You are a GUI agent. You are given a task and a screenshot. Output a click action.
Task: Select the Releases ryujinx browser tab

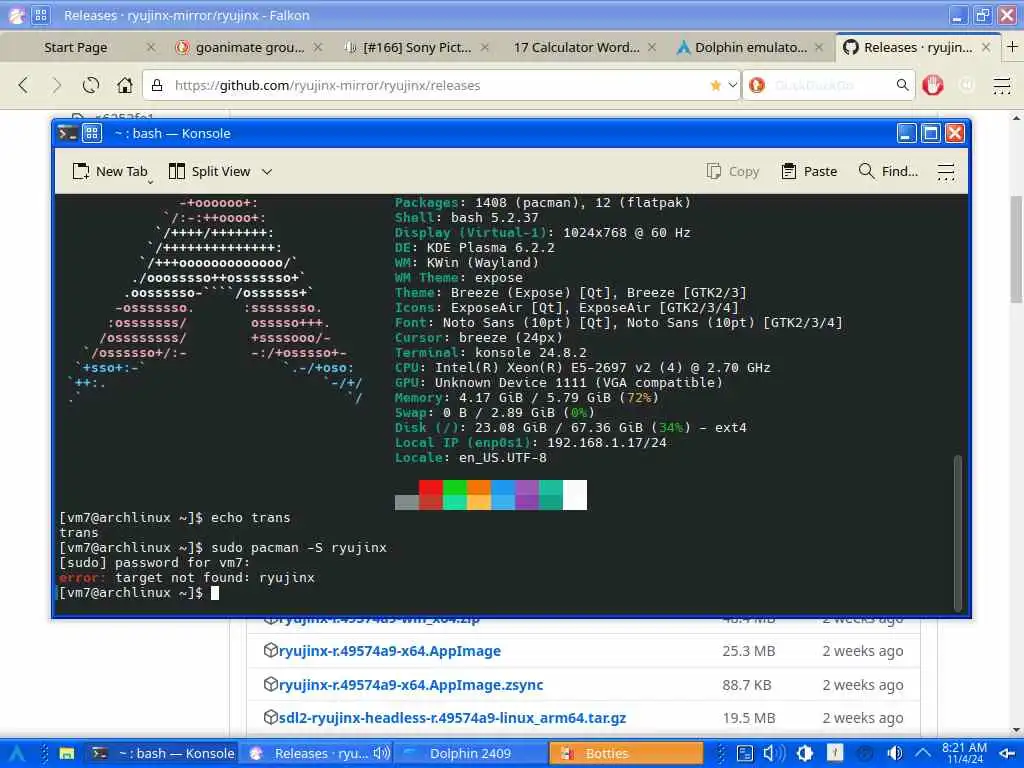point(917,47)
